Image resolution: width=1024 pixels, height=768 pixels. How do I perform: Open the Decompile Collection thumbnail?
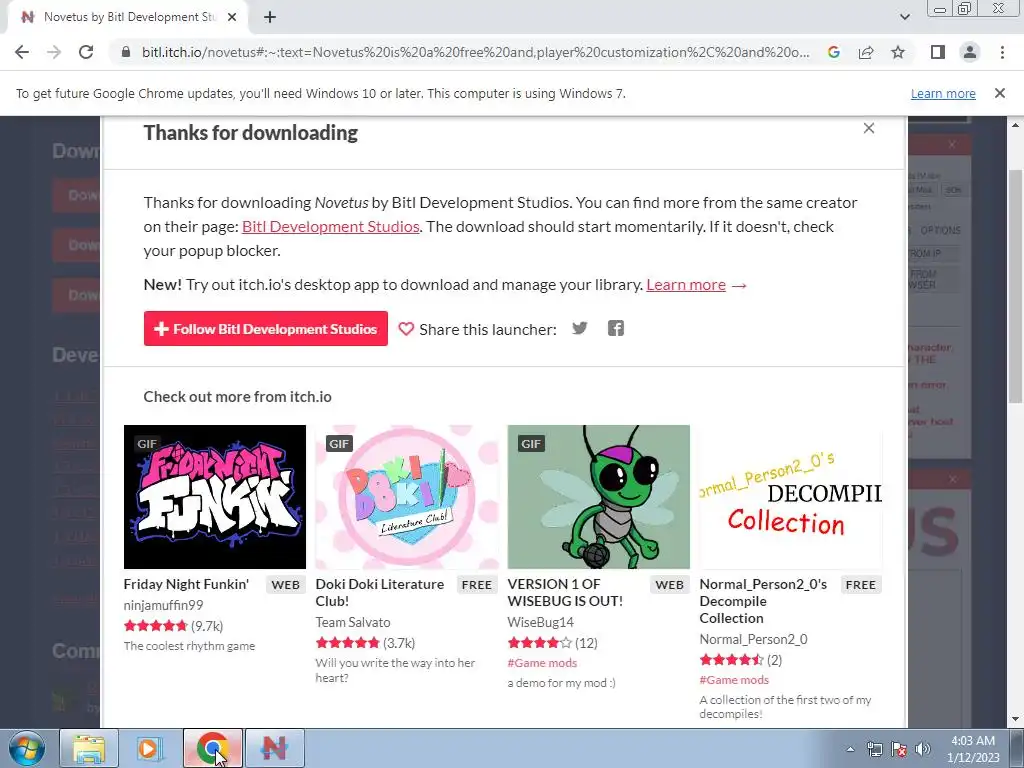(791, 497)
